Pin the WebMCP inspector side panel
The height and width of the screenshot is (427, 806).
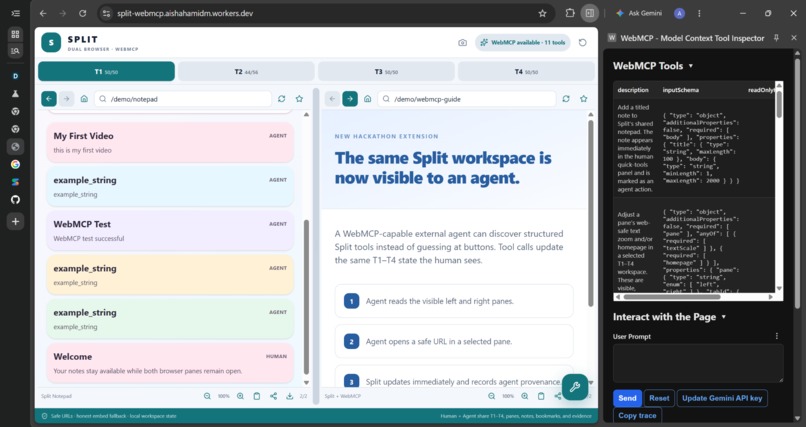(776, 38)
